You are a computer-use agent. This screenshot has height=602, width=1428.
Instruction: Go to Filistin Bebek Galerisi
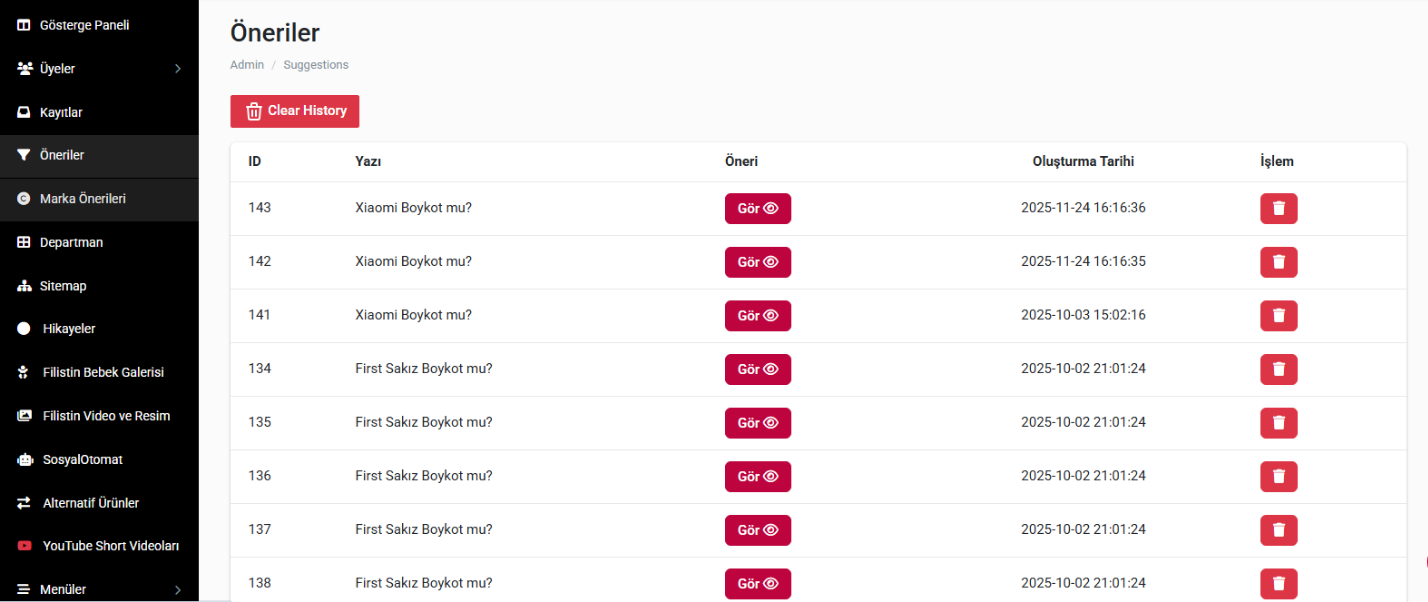click(99, 373)
